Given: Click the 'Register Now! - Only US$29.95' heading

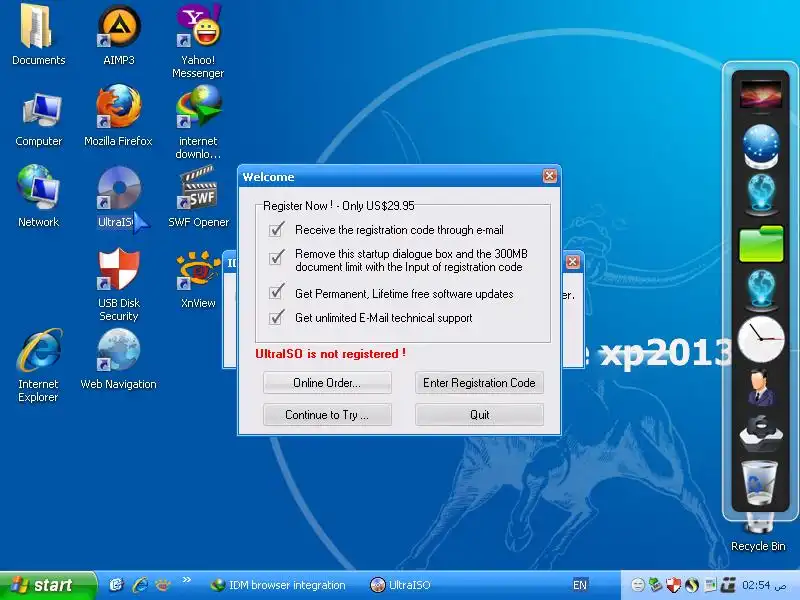Looking at the screenshot, I should coord(339,206).
